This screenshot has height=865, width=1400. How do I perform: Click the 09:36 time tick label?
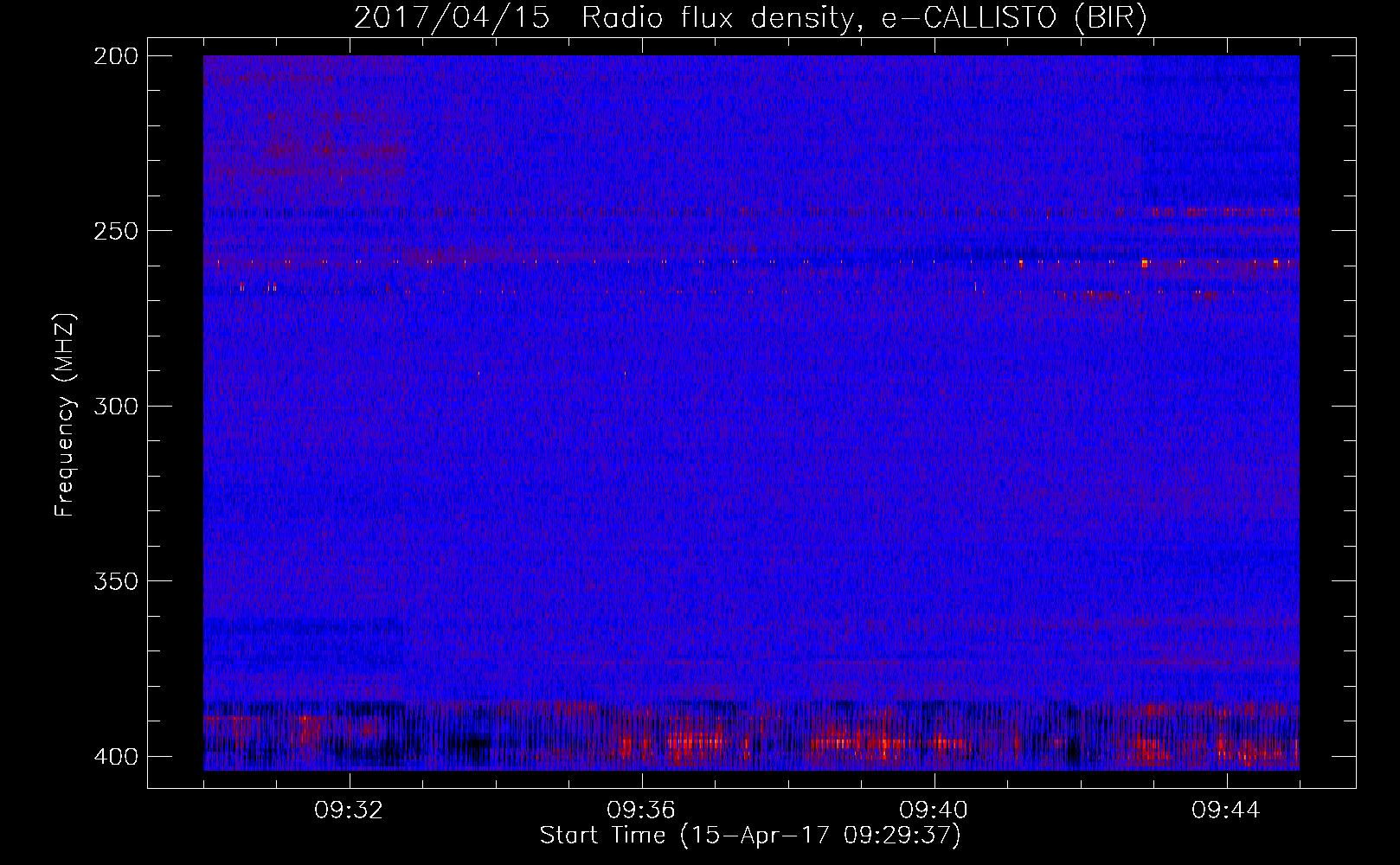(x=640, y=811)
